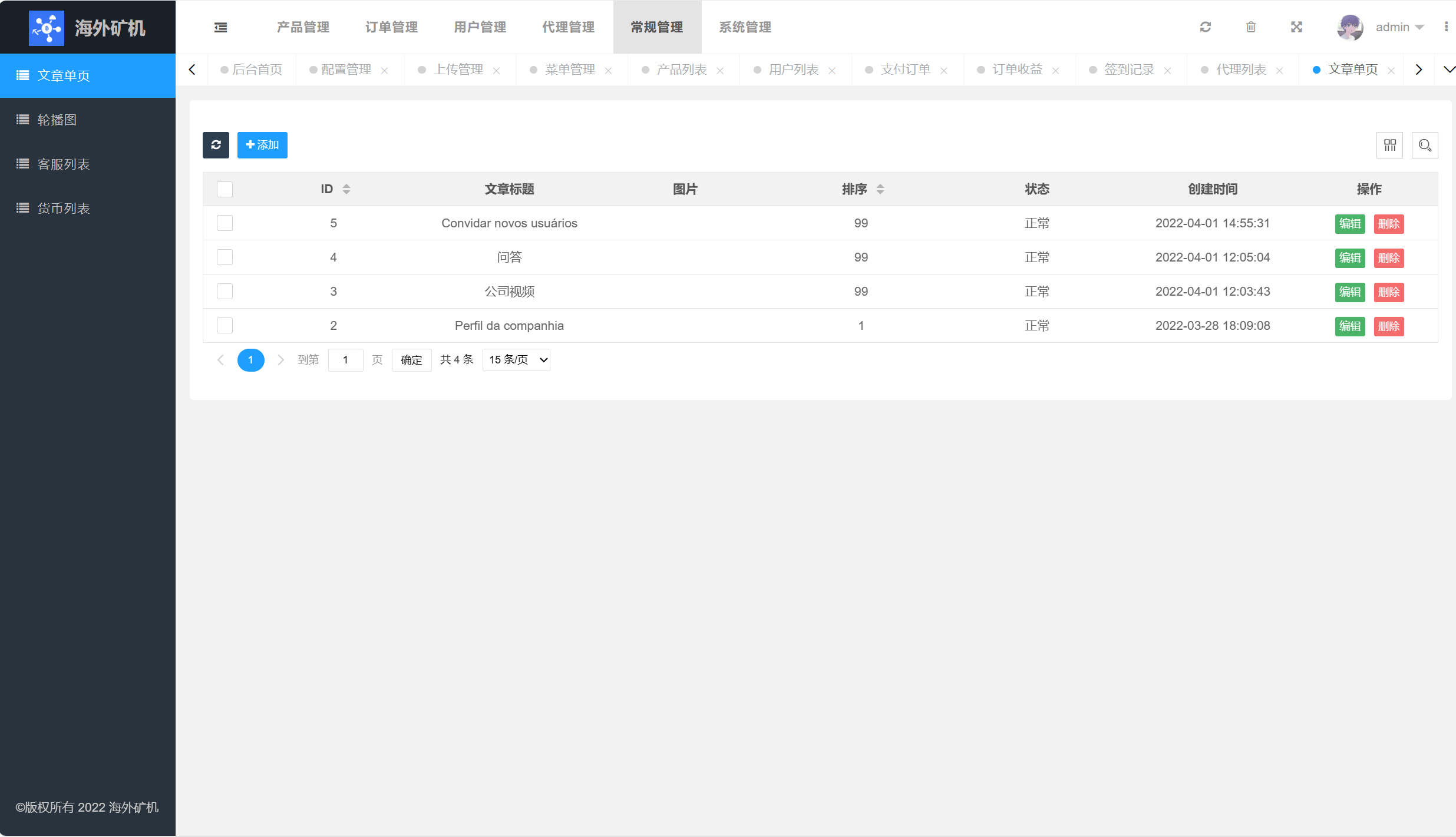Image resolution: width=1456 pixels, height=837 pixels.
Task: Open the 代理管理 top menu
Action: tap(569, 27)
